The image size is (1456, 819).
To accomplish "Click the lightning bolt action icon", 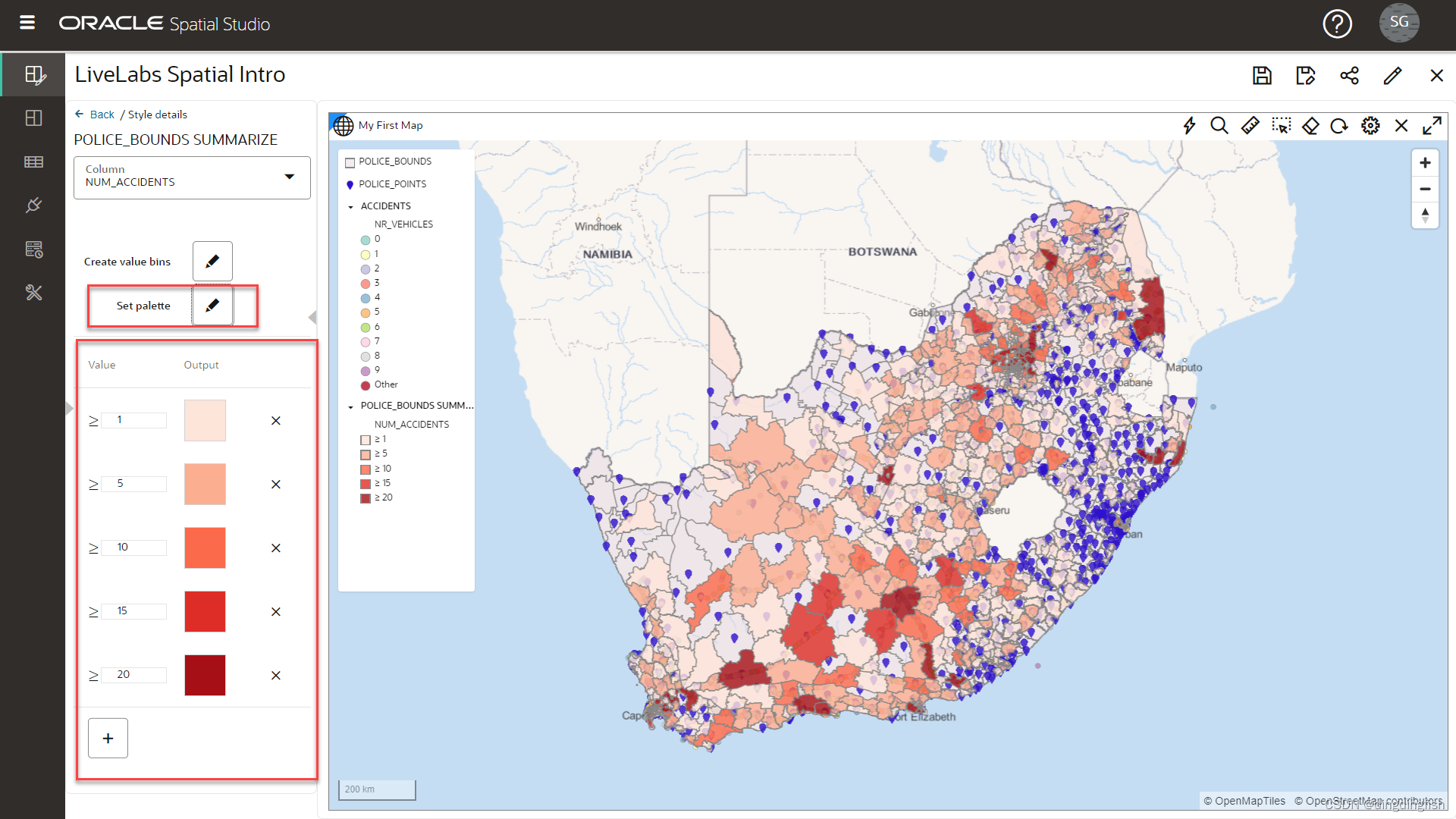I will tap(1189, 126).
